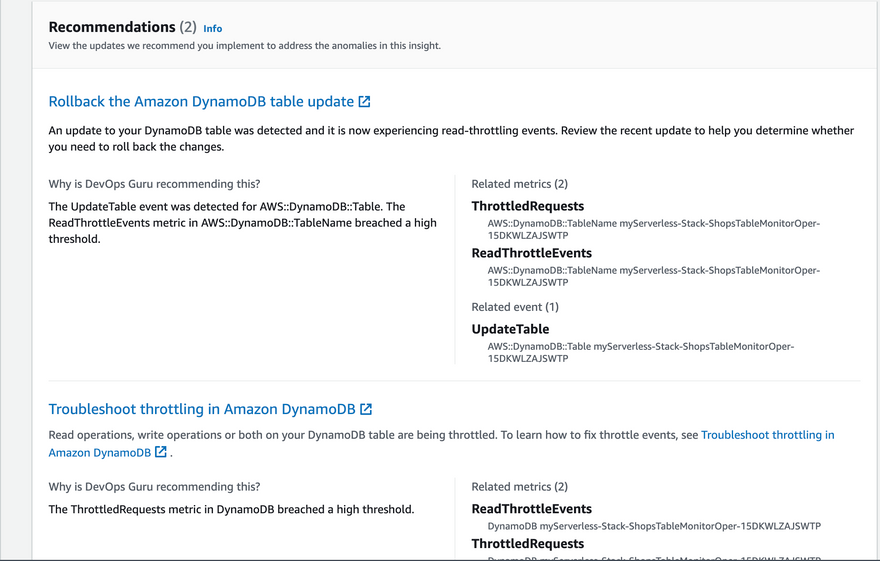This screenshot has height=561, width=880.
Task: Select the UpdateTable related event
Action: [x=510, y=329]
